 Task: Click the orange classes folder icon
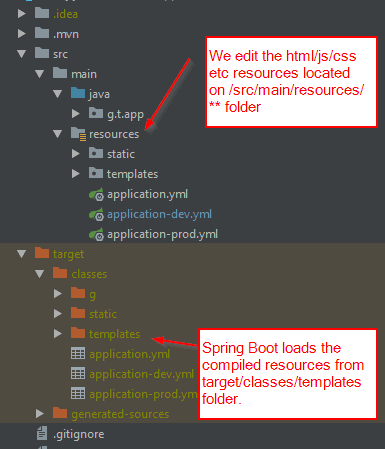pyautogui.click(x=60, y=273)
